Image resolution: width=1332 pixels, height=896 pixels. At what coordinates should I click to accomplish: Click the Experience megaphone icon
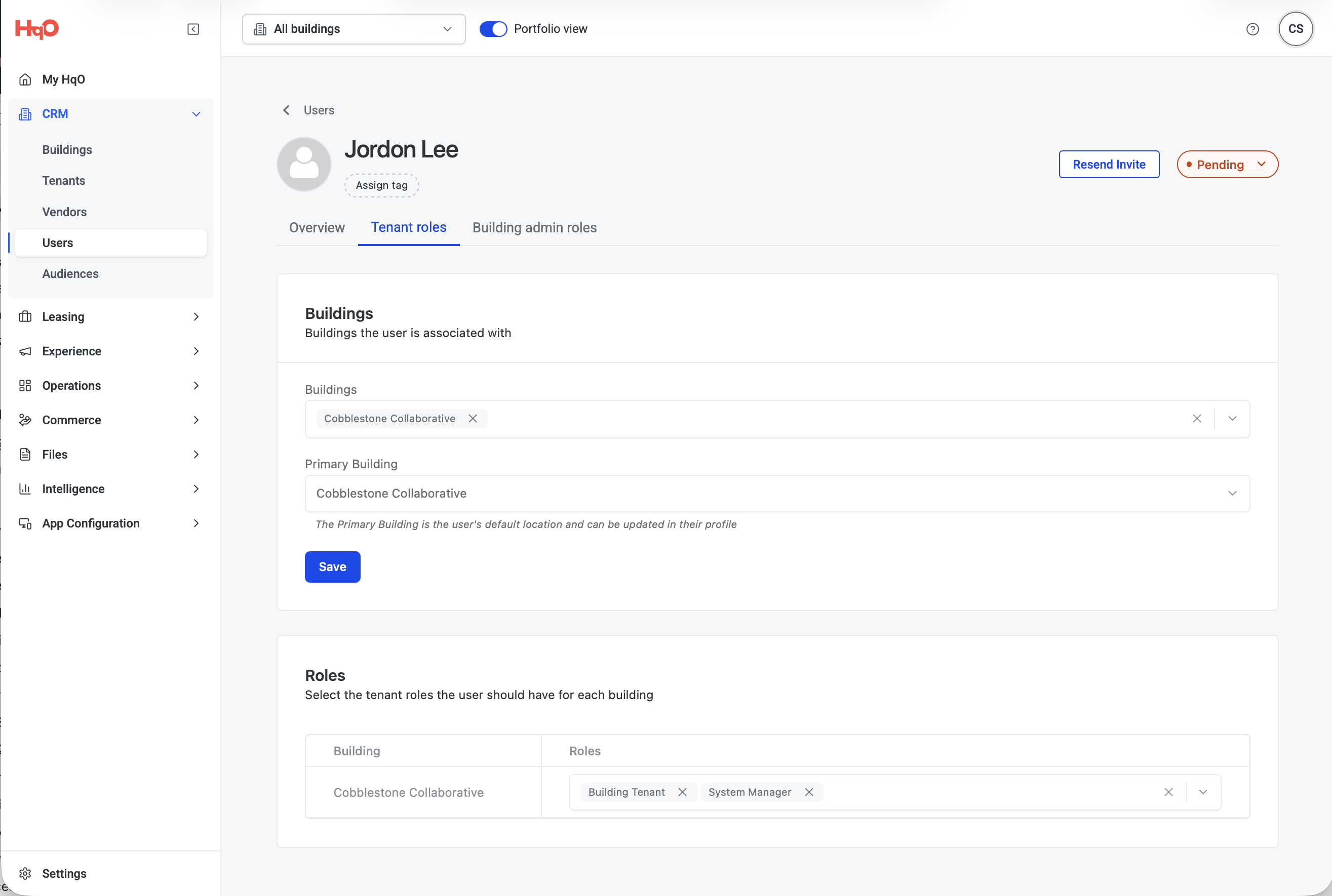click(x=25, y=351)
